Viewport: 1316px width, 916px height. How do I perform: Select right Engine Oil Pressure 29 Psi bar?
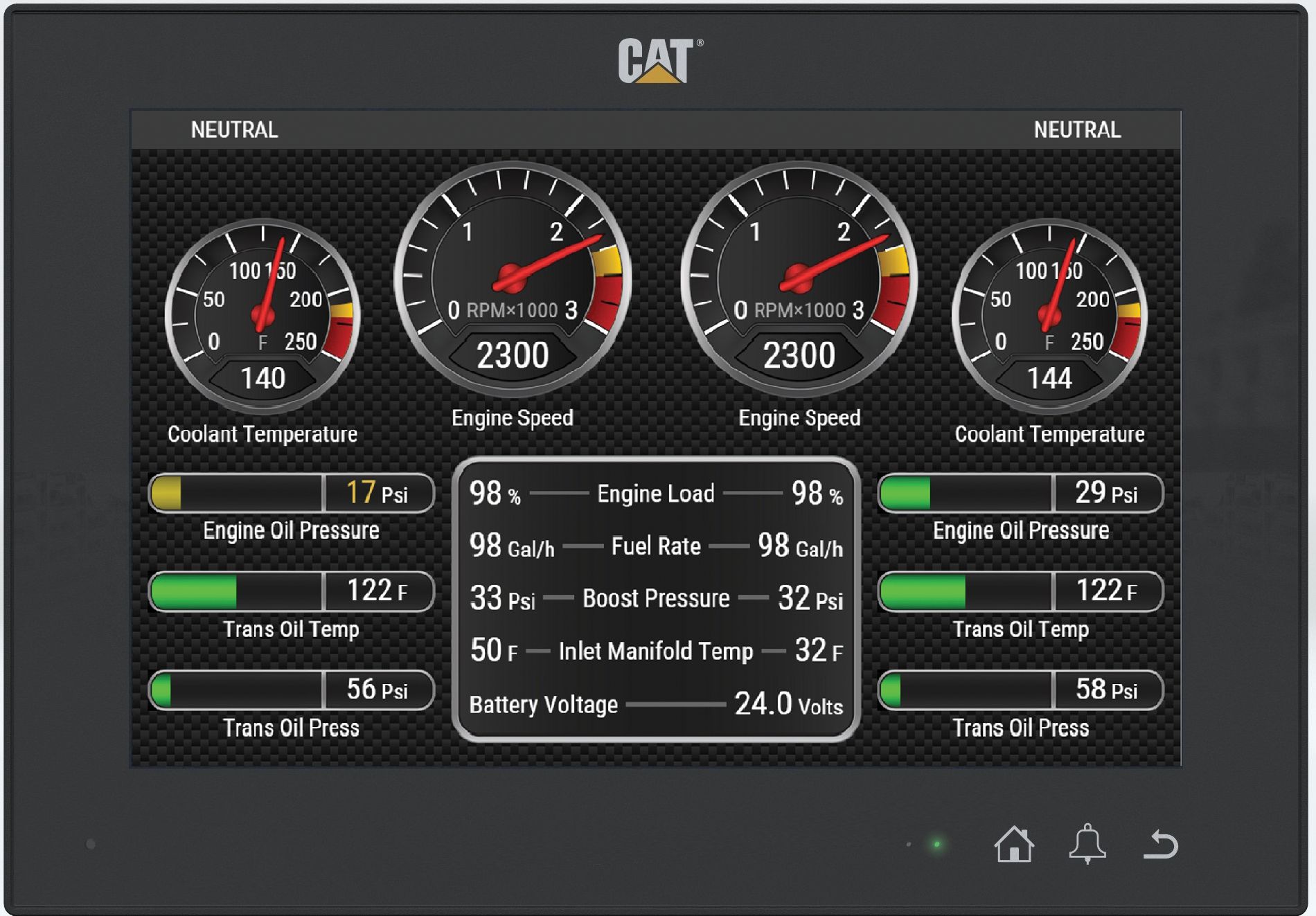[1020, 493]
